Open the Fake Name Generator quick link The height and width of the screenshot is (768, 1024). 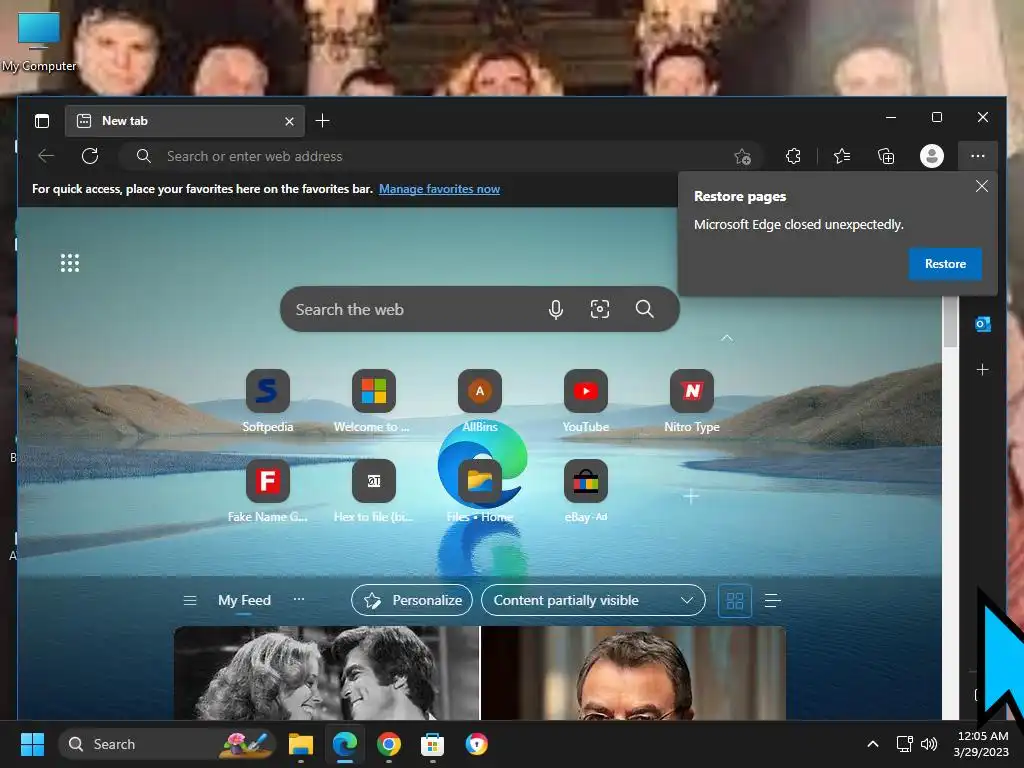click(x=268, y=492)
